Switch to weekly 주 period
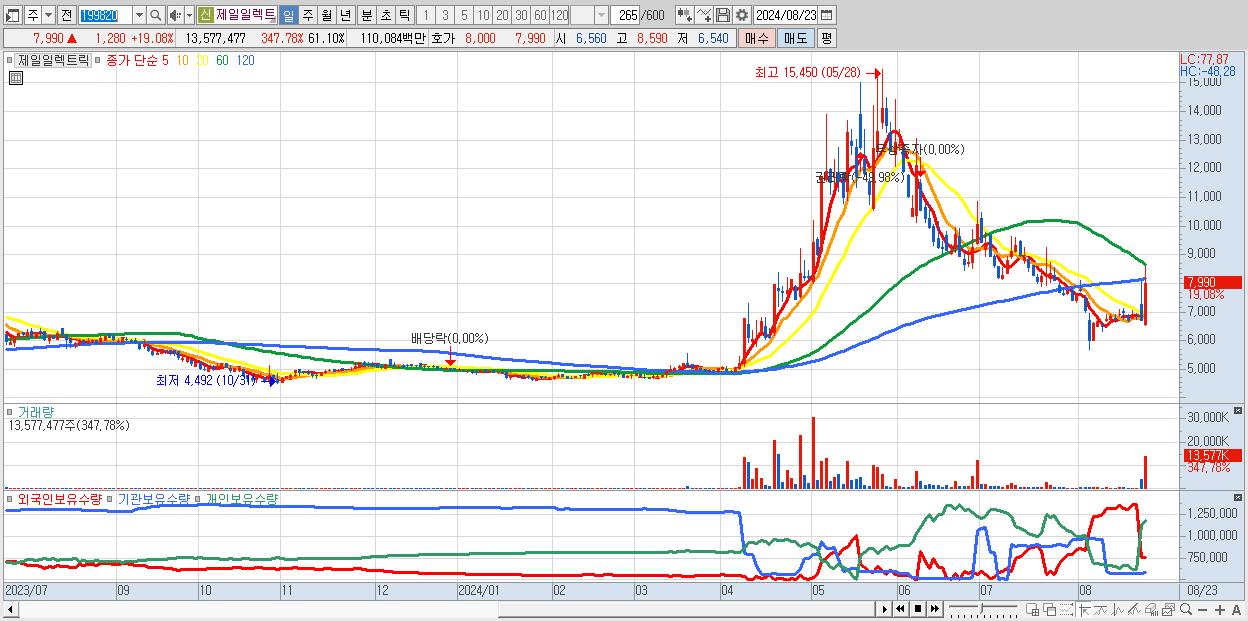 point(307,15)
